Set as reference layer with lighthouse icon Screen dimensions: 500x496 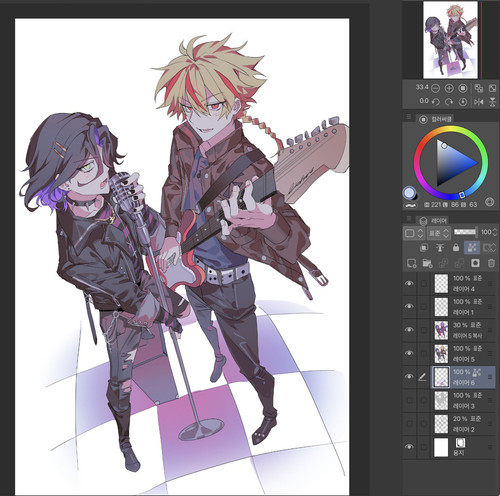[x=440, y=247]
